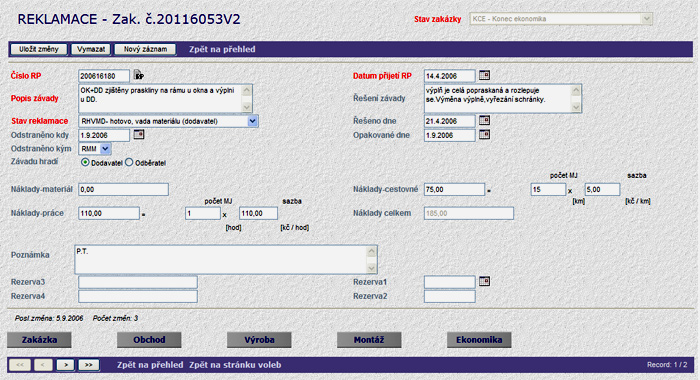This screenshot has height=380, width=700.
Task: Go to the Obchod section
Action: point(149,340)
